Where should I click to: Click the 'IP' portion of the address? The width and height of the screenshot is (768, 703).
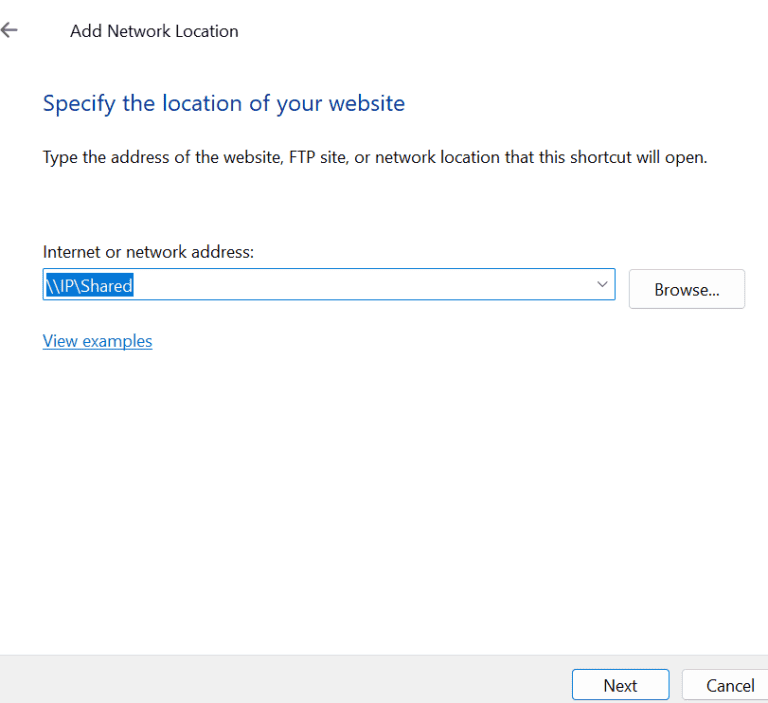click(x=66, y=286)
